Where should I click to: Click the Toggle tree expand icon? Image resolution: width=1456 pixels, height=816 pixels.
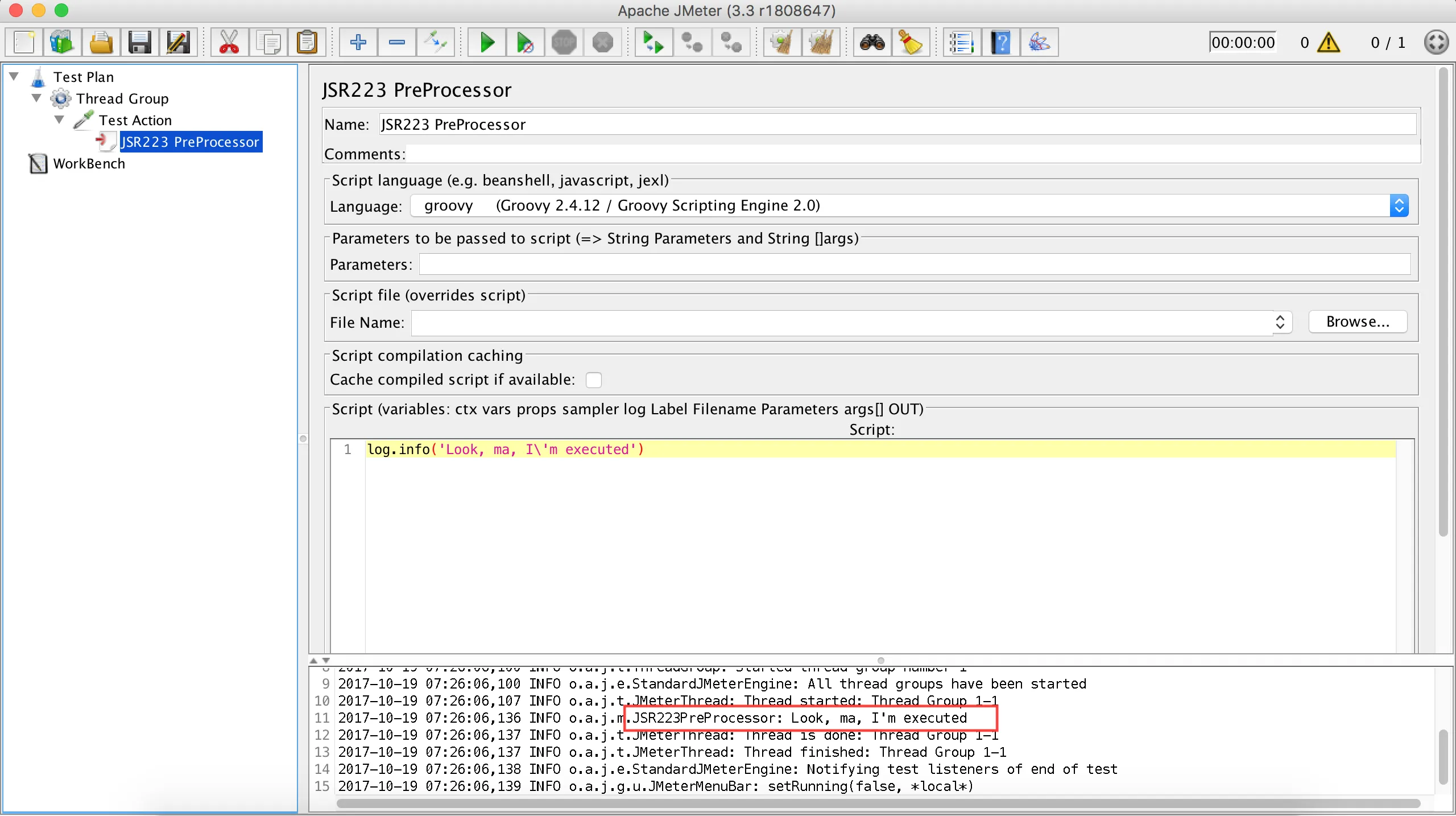point(435,43)
